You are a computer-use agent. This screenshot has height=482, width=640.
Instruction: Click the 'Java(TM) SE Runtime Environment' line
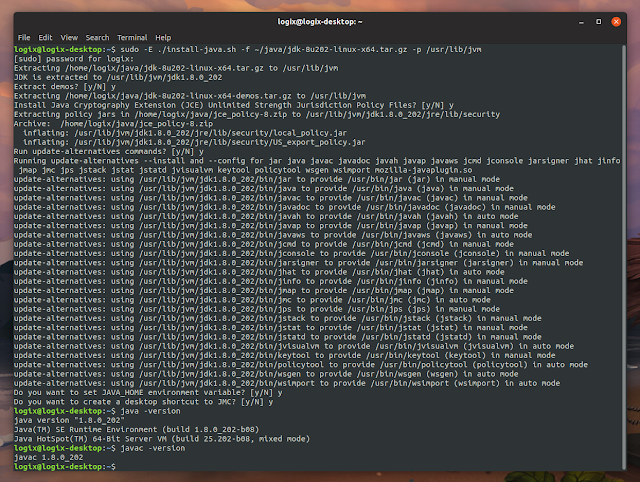pos(136,430)
